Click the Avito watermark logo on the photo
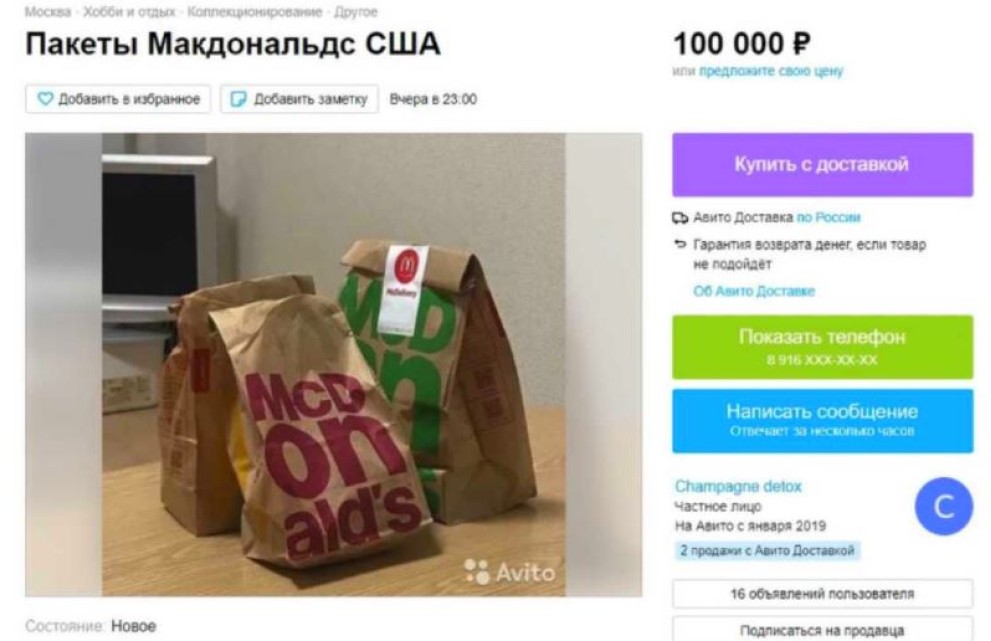 click(509, 572)
